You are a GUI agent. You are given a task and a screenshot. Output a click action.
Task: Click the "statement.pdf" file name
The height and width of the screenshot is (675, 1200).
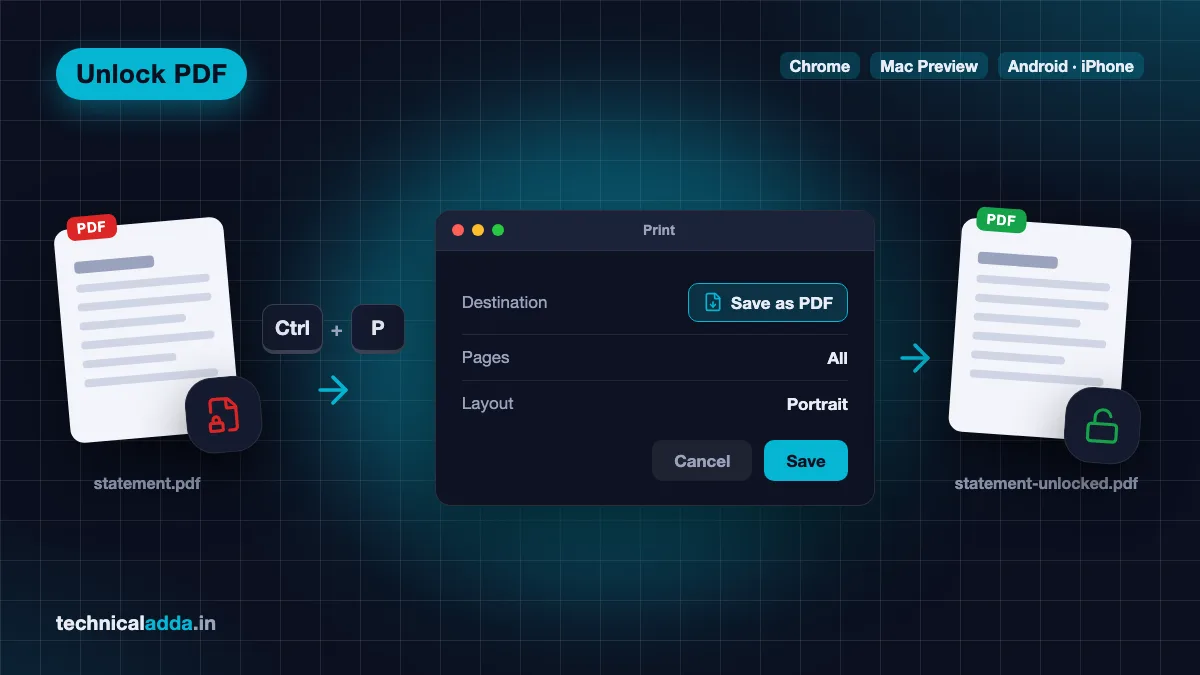coord(147,484)
